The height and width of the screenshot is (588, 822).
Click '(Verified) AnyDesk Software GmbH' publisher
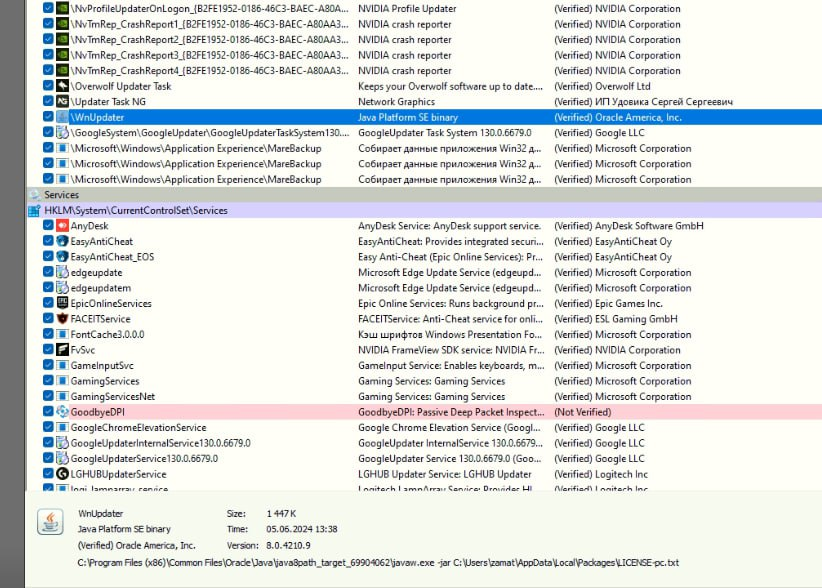(629, 226)
